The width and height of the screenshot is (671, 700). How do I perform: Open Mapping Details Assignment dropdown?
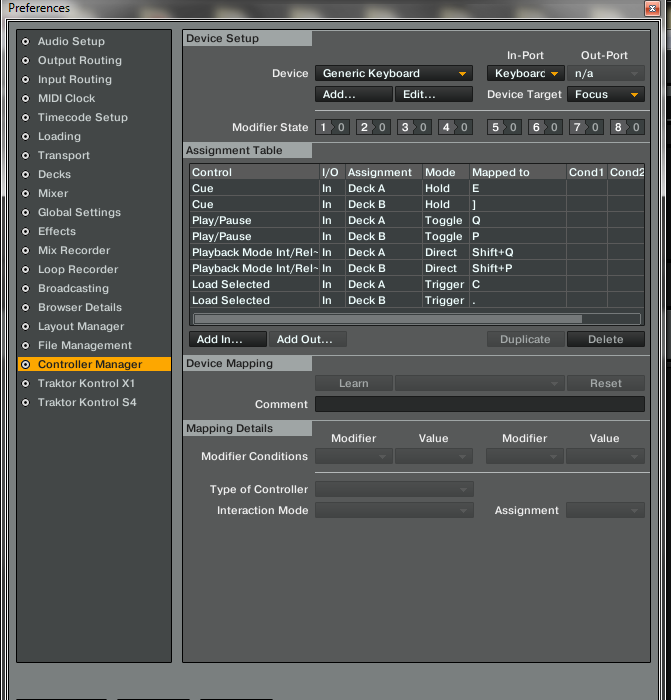[x=605, y=510]
